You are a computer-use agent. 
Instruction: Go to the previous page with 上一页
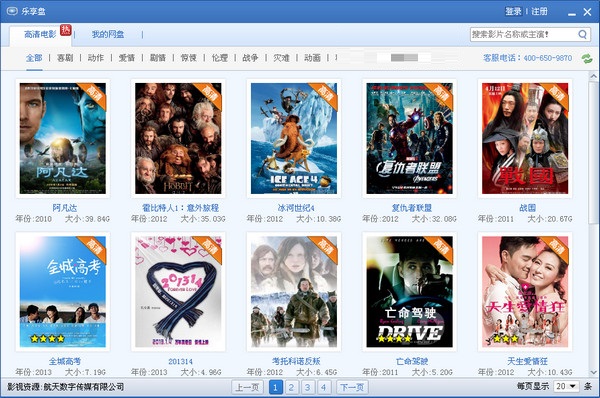click(247, 387)
